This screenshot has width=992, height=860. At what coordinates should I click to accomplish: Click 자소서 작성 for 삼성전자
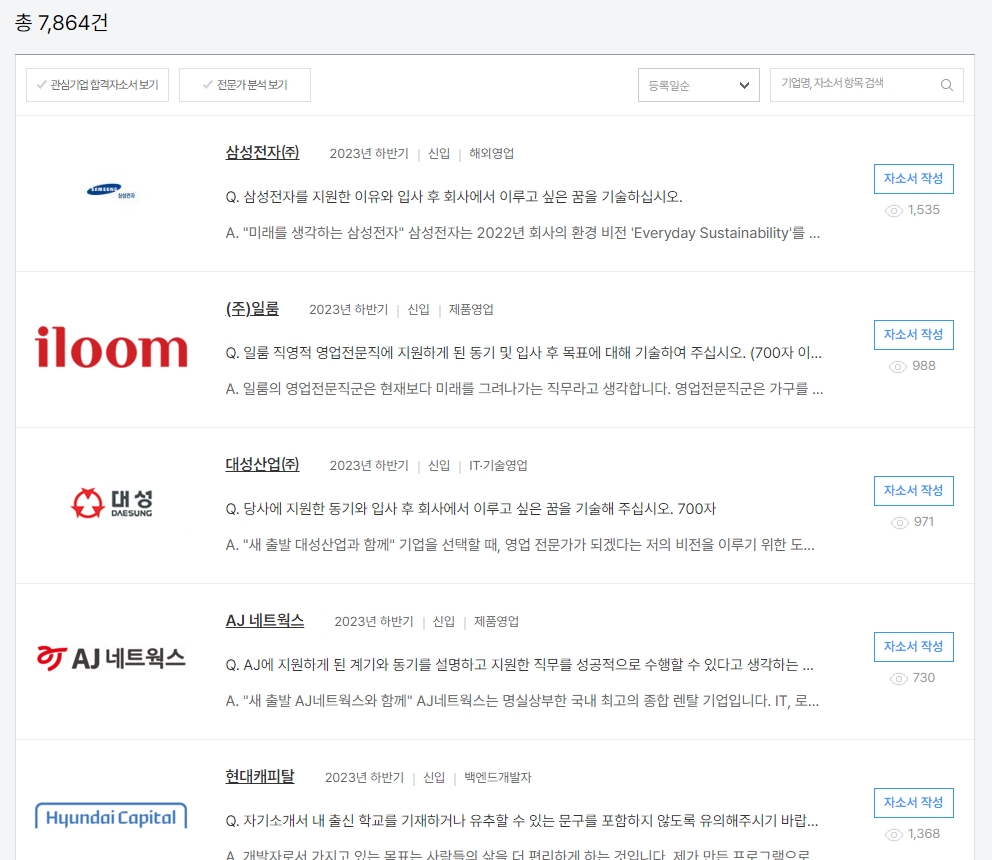pos(914,178)
